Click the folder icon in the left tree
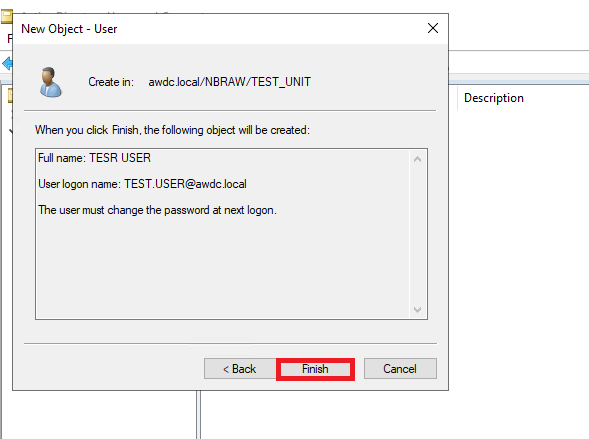The height and width of the screenshot is (439, 589). (x=10, y=95)
